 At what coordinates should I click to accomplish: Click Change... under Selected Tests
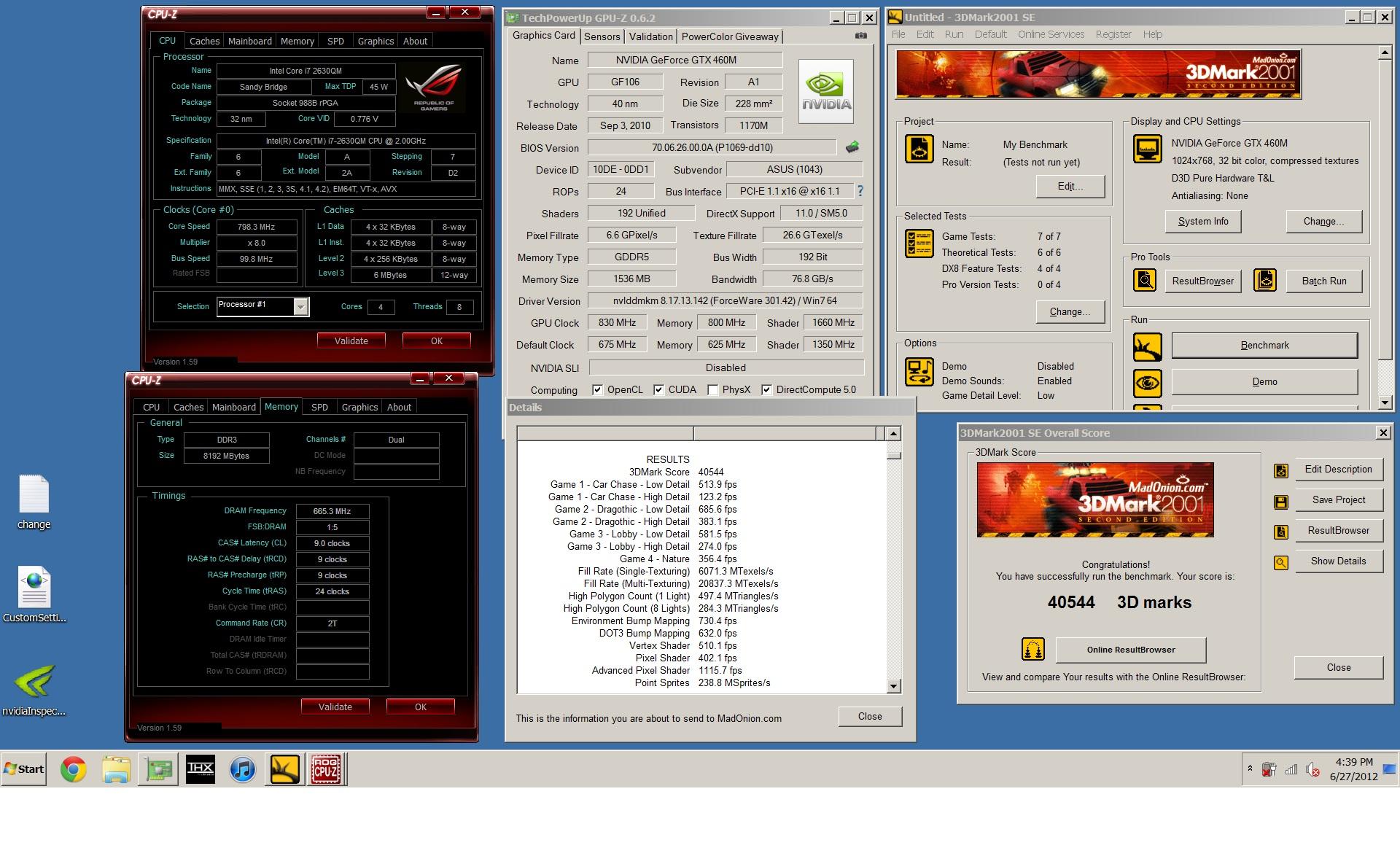point(1070,311)
